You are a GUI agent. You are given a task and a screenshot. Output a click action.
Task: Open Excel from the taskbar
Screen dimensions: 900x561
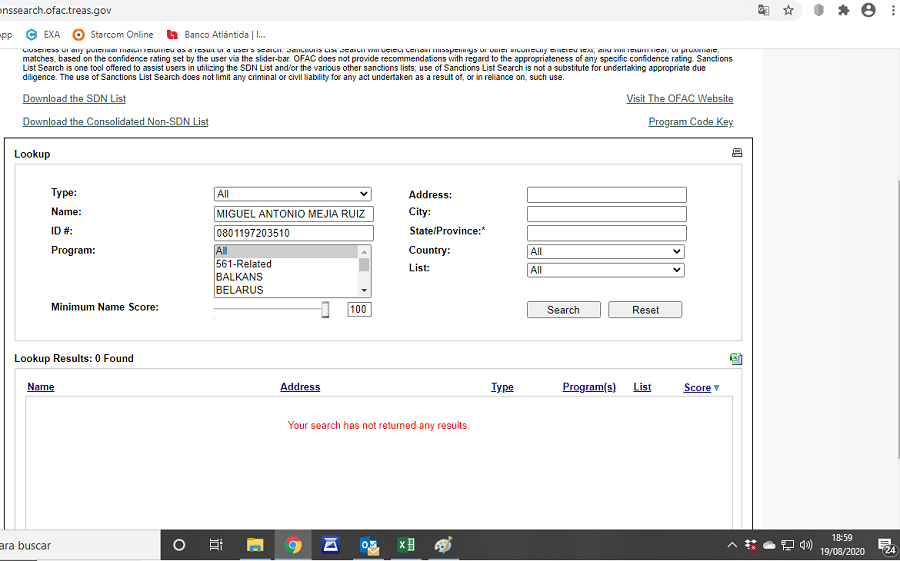(405, 545)
